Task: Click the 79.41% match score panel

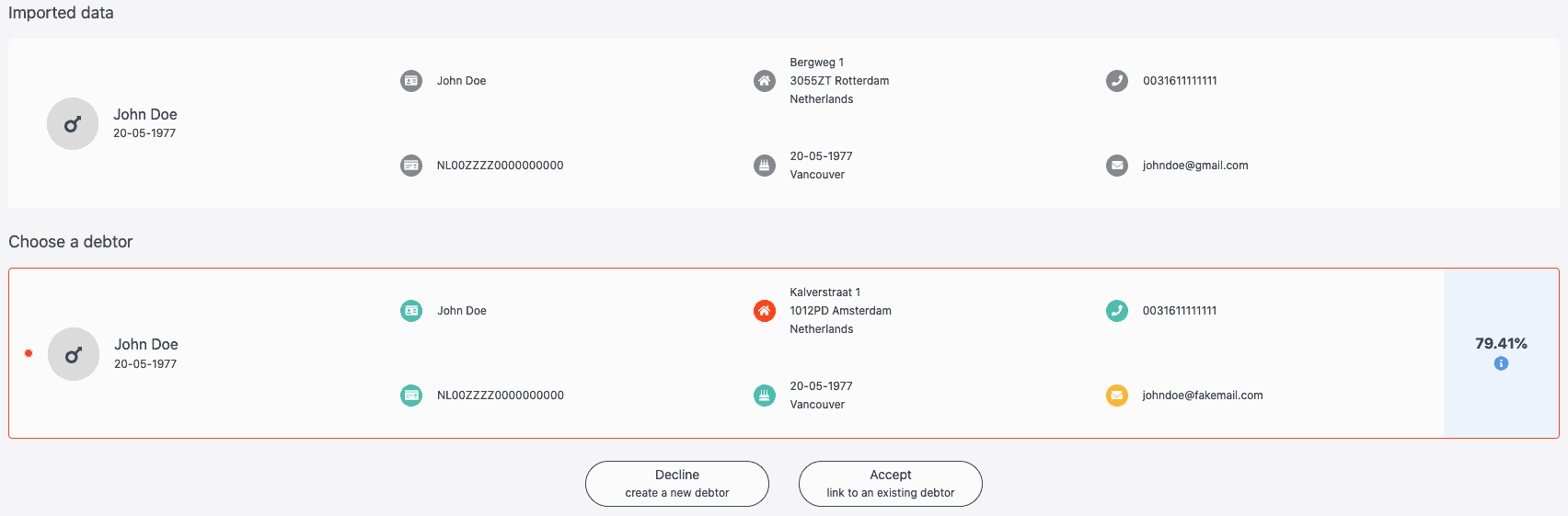Action: (1501, 353)
